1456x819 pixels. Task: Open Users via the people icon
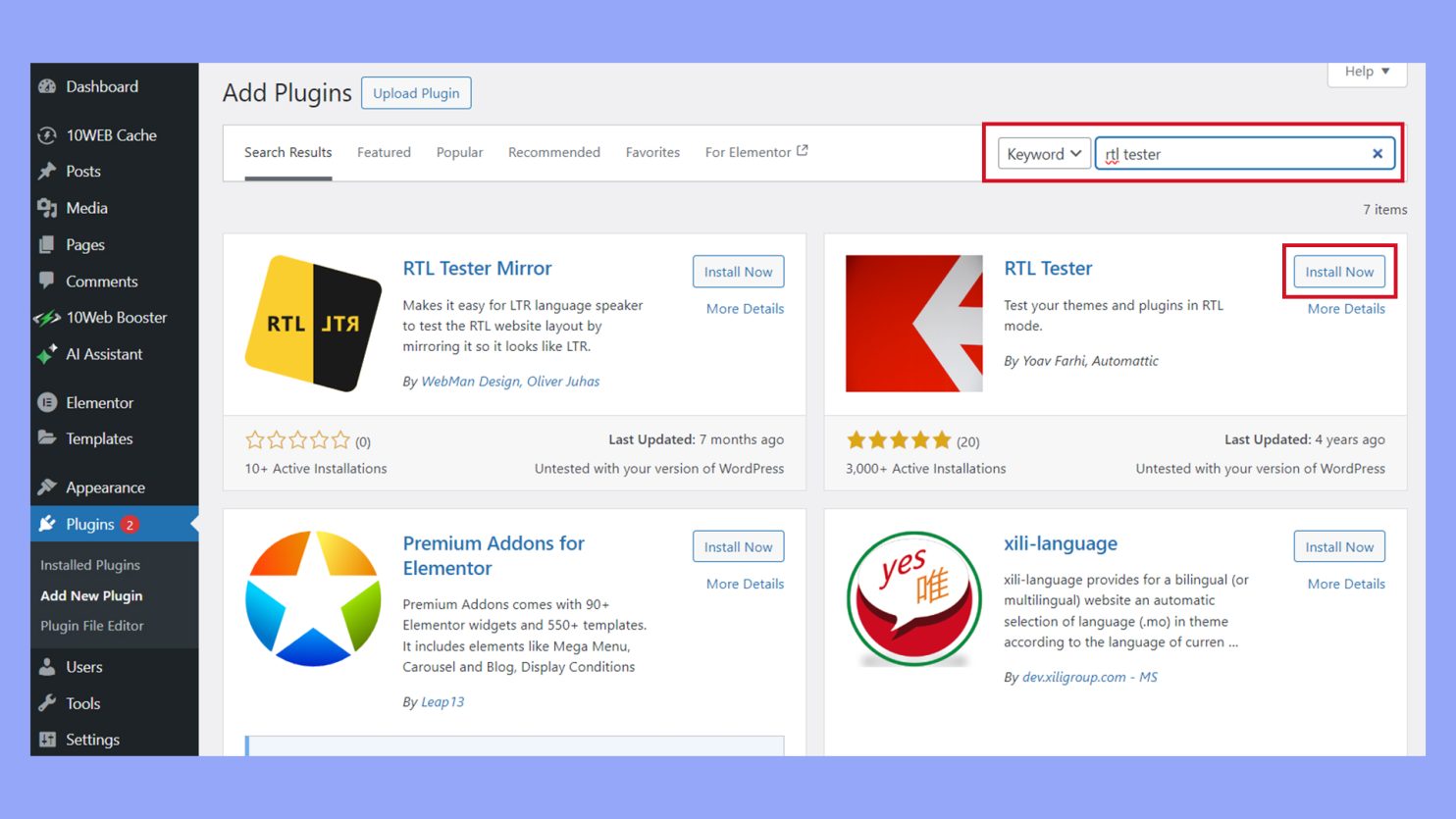pyautogui.click(x=47, y=667)
